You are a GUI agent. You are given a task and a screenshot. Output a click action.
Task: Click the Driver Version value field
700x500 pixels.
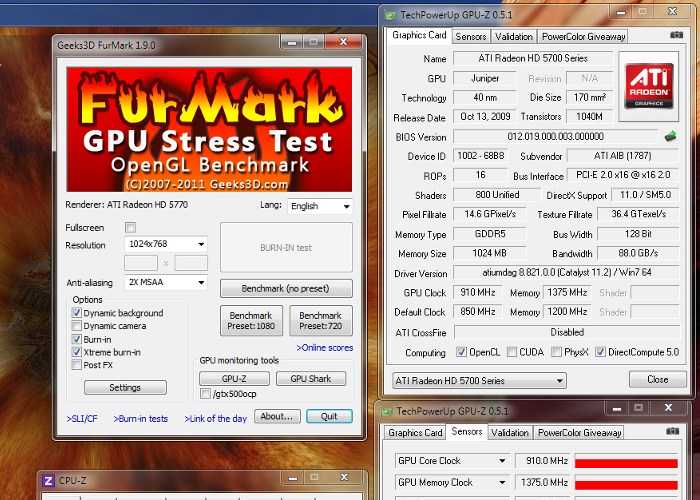[566, 272]
